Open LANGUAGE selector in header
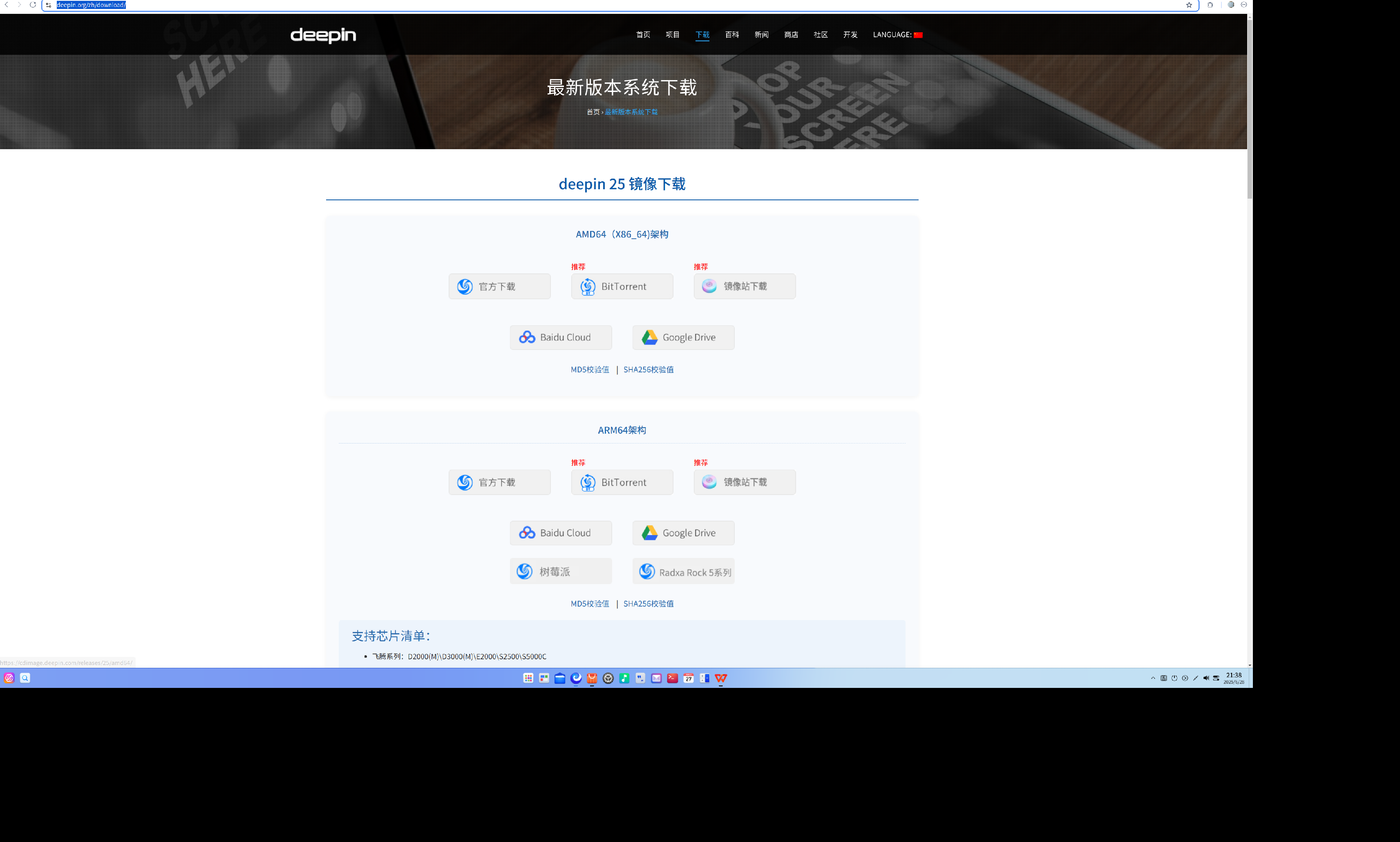Screen dimensions: 1400x842 pyautogui.click(x=897, y=35)
